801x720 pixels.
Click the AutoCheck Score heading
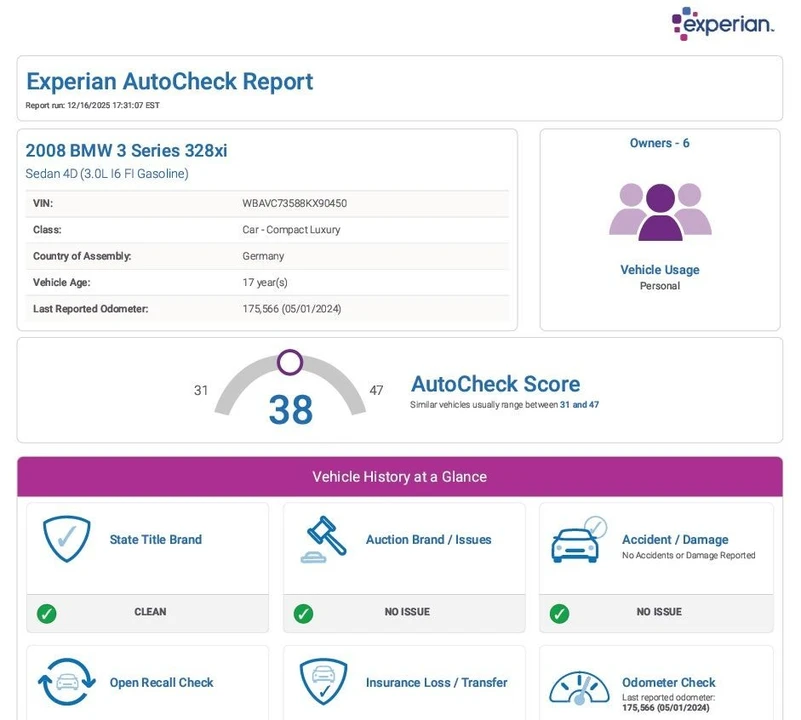496,384
